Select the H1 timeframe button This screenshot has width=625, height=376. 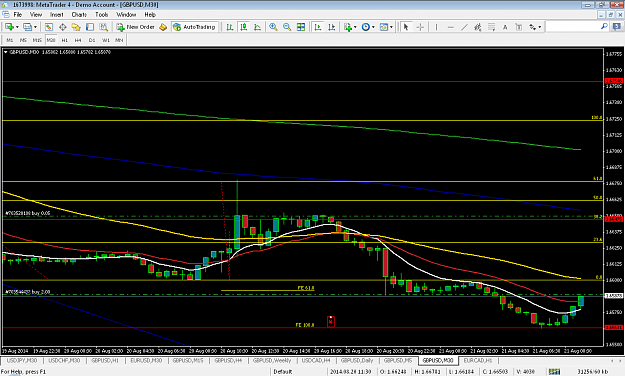(x=65, y=40)
